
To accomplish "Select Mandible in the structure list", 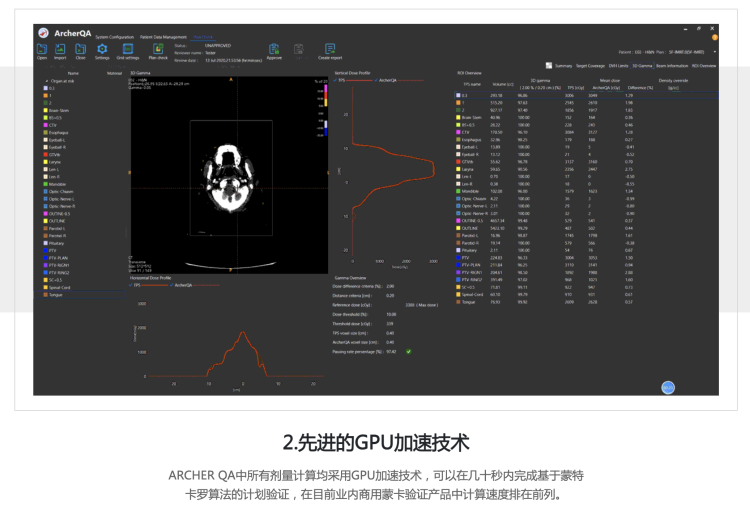I will [x=57, y=184].
